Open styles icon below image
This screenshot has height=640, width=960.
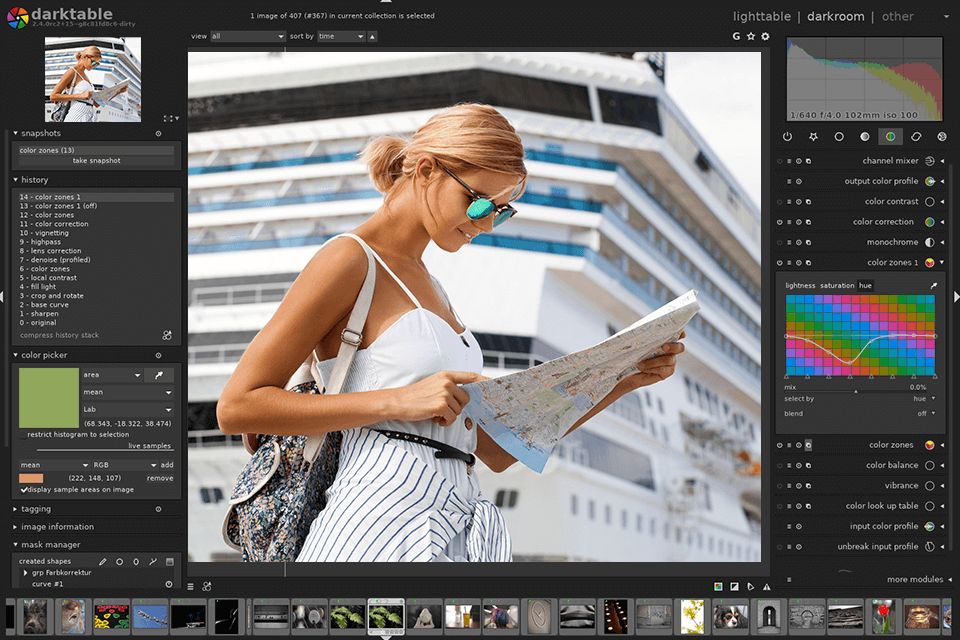point(207,587)
